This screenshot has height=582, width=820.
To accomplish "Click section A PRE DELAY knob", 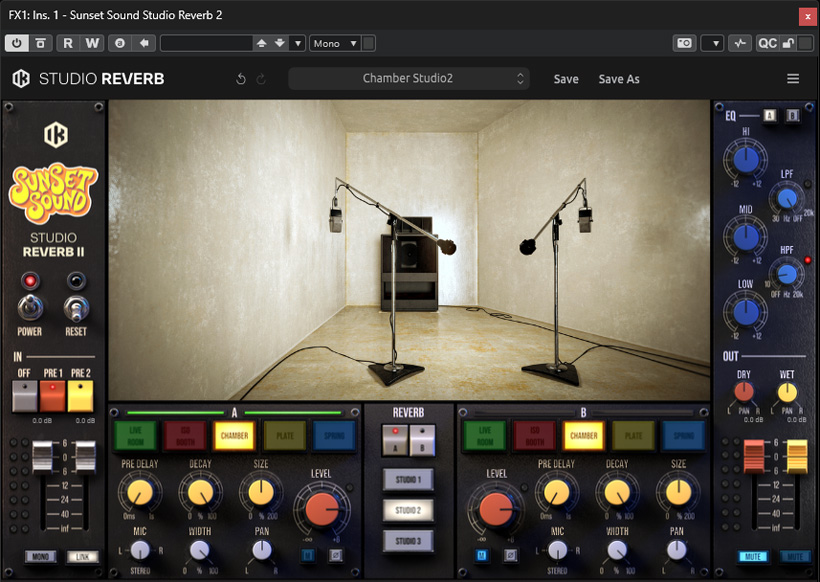I will (140, 492).
